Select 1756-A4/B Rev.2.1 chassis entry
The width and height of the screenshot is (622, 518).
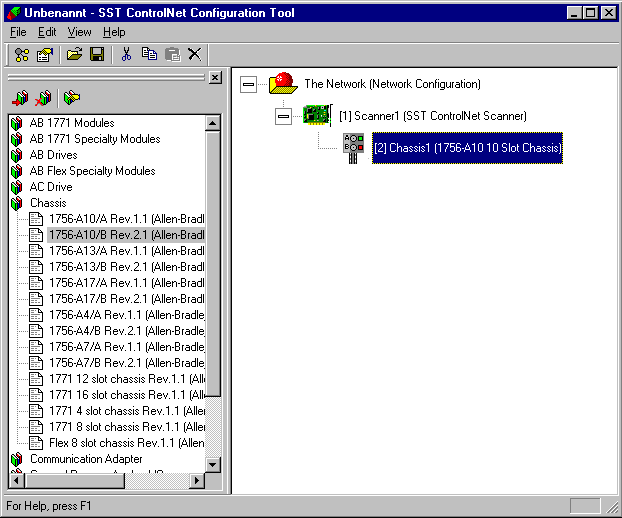pos(127,331)
